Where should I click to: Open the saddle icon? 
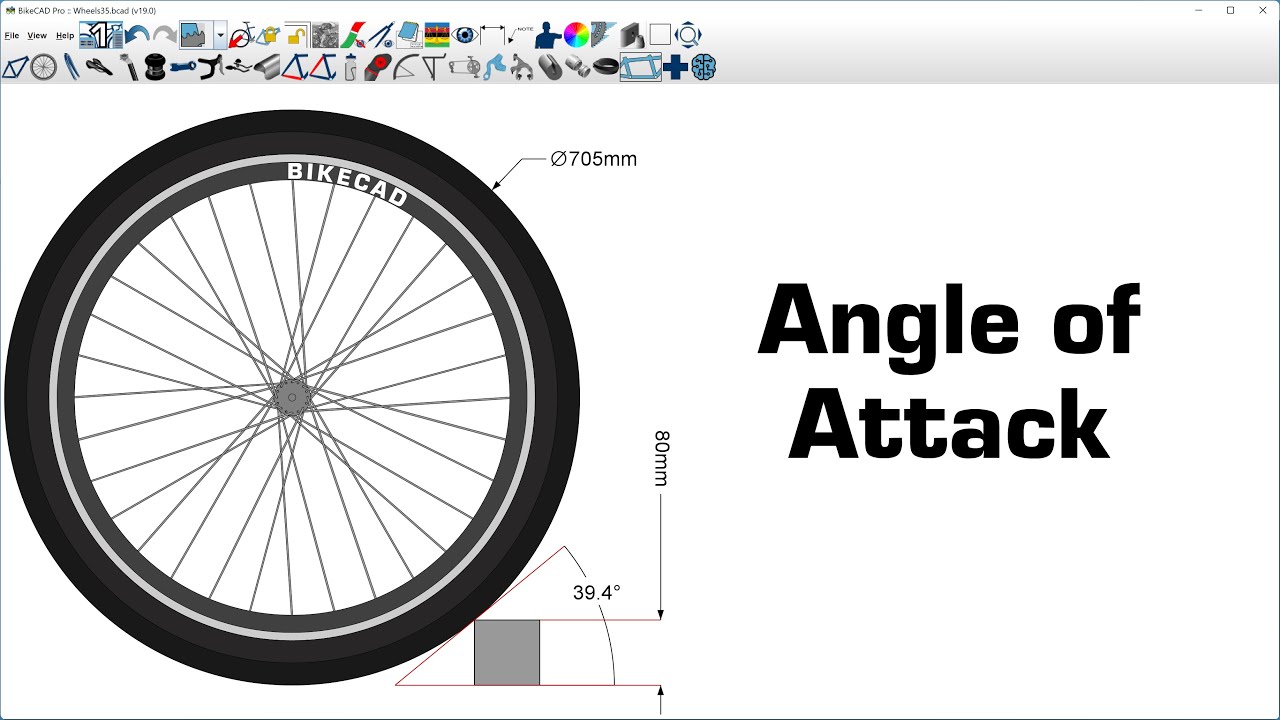coord(99,67)
